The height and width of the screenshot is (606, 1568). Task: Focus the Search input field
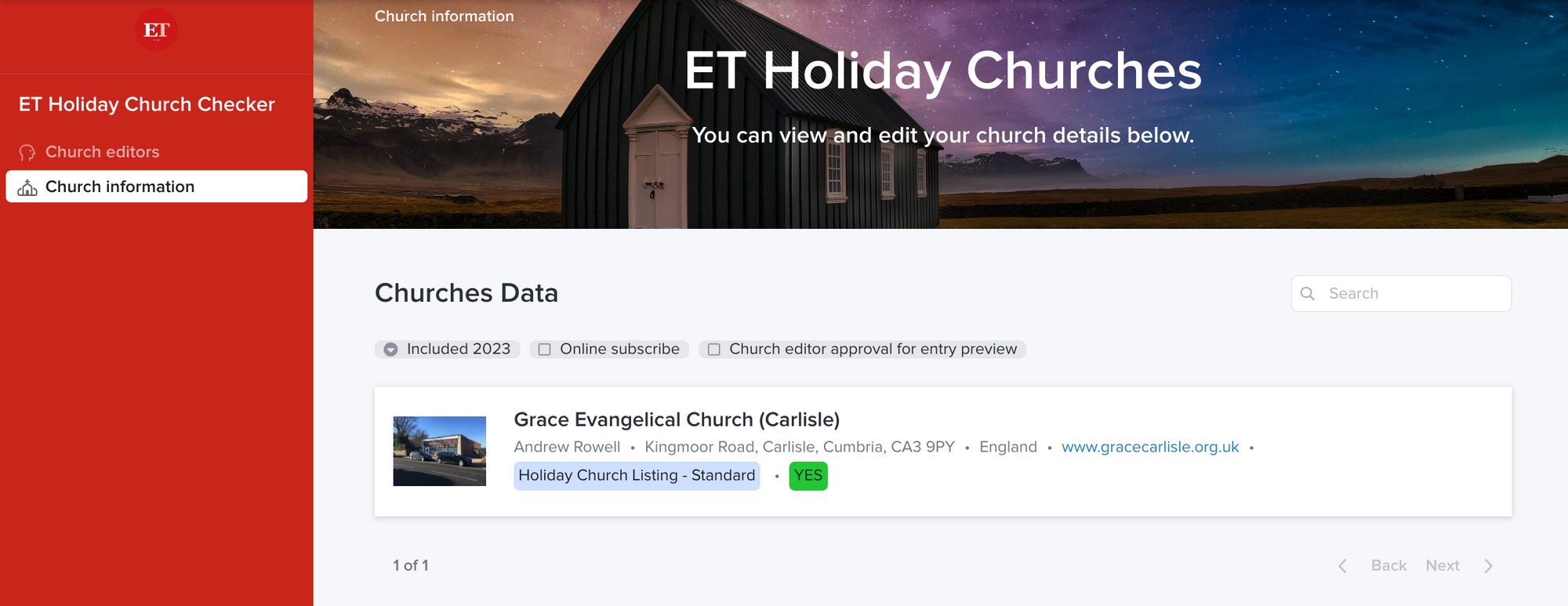[x=1411, y=293]
